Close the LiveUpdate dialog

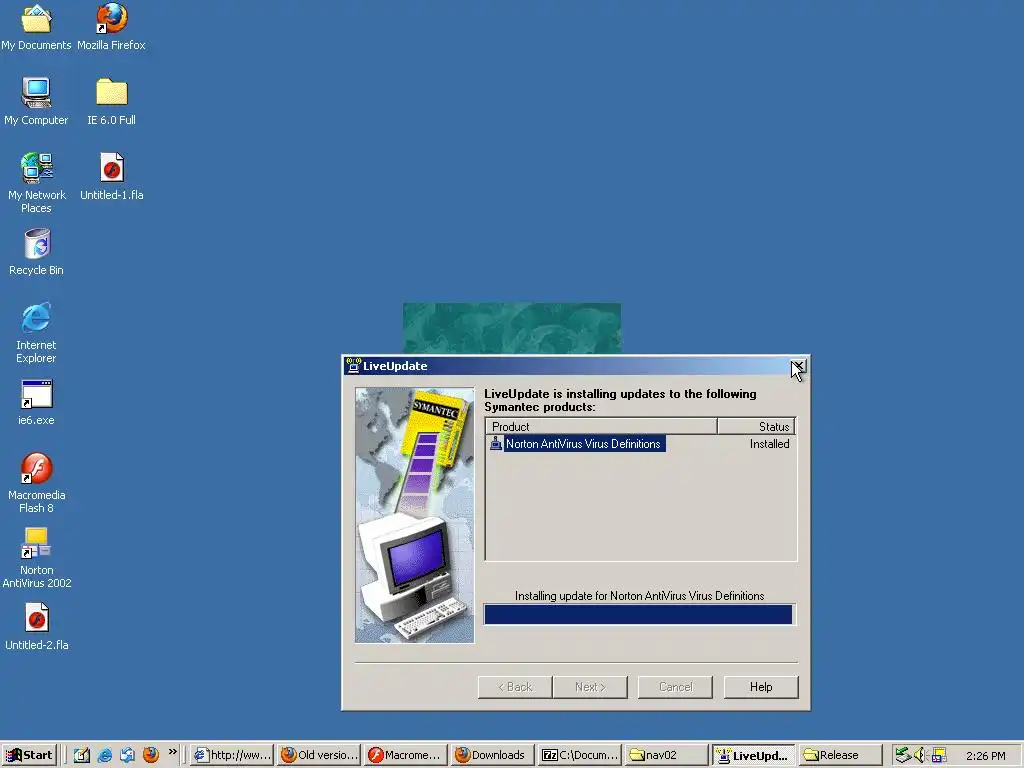tap(798, 366)
